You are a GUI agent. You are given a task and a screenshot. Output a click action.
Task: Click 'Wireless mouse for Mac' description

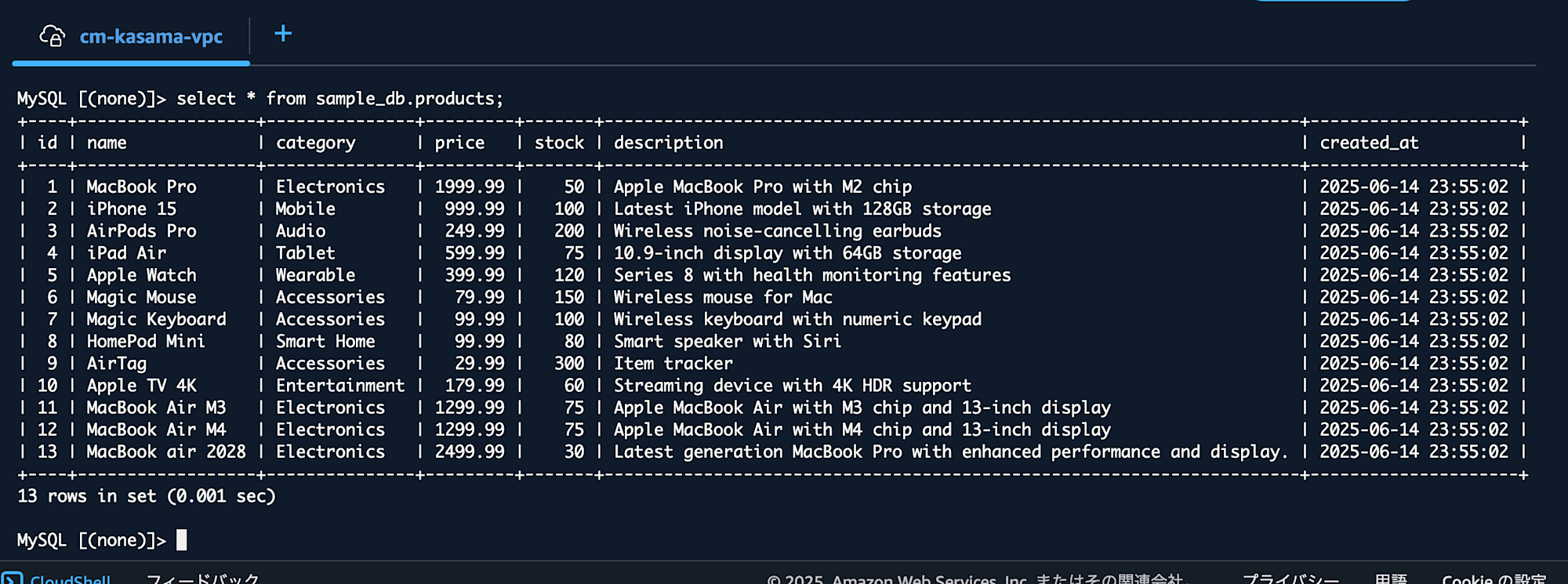pos(723,297)
